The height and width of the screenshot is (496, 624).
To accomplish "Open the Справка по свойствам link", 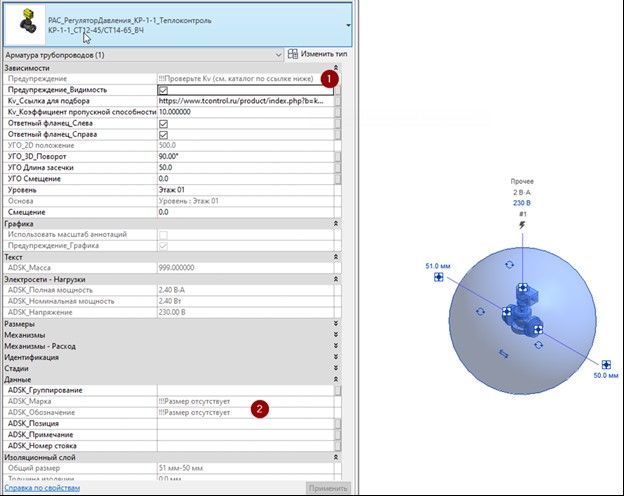I will [x=42, y=488].
